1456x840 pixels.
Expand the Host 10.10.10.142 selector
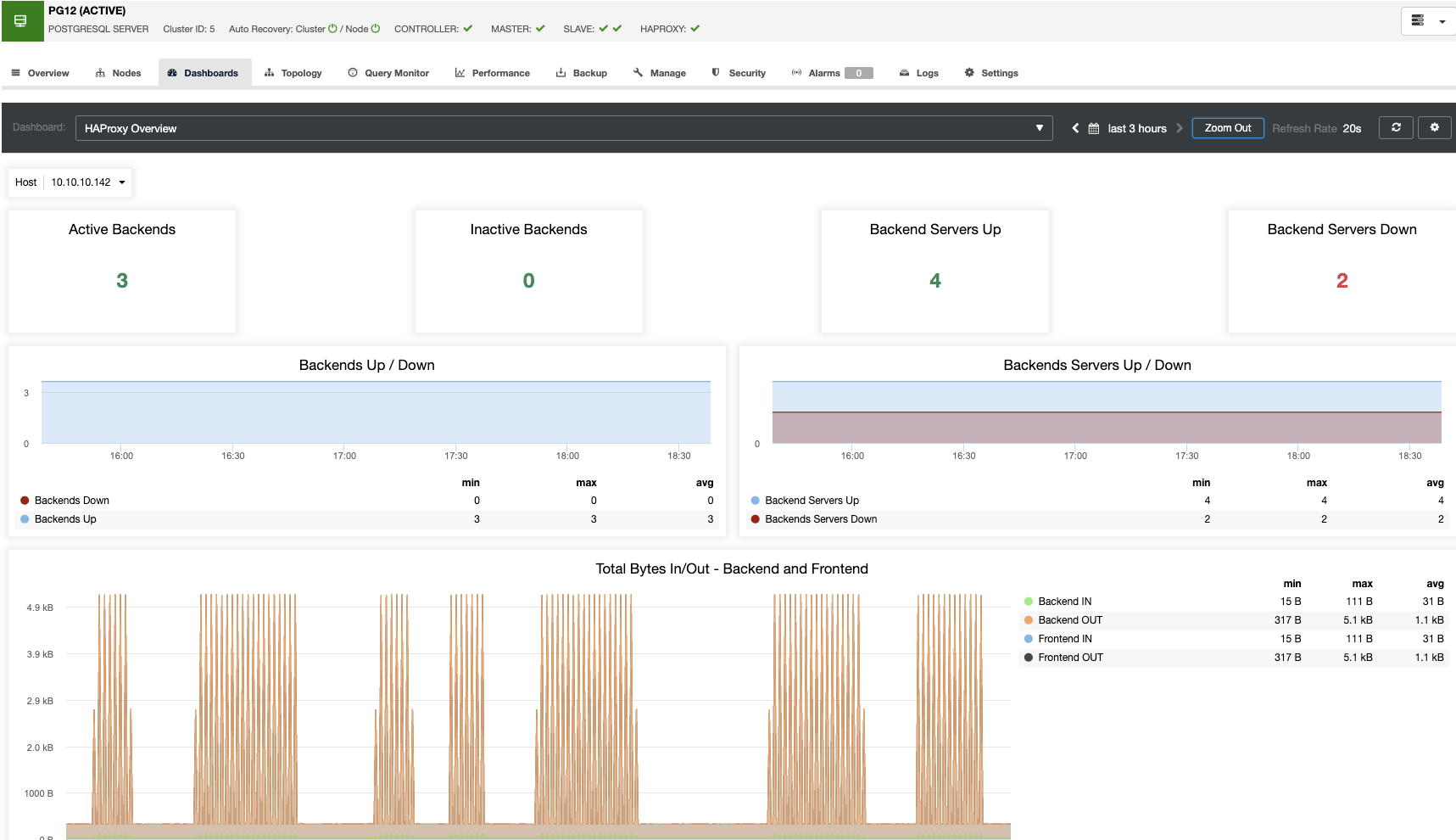point(120,182)
